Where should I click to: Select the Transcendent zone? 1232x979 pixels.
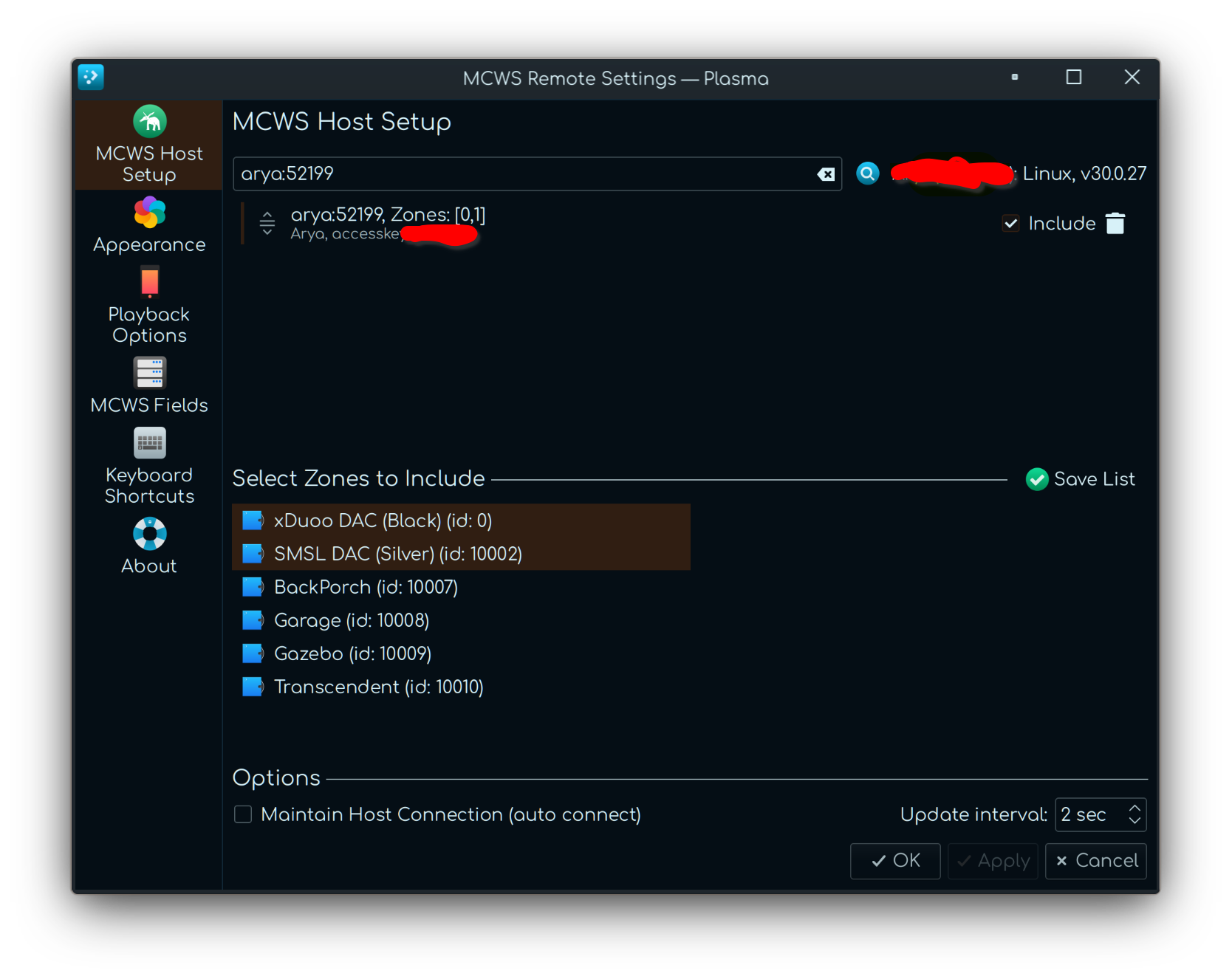tap(461, 687)
